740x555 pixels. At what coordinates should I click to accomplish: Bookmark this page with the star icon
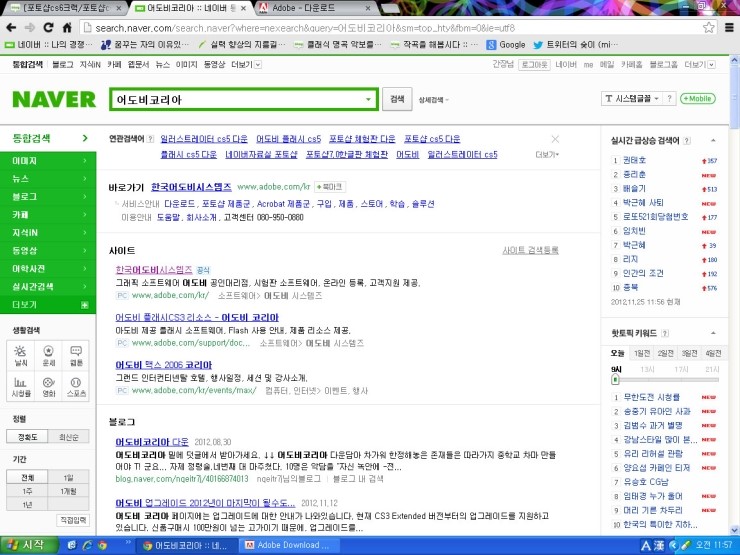[708, 27]
